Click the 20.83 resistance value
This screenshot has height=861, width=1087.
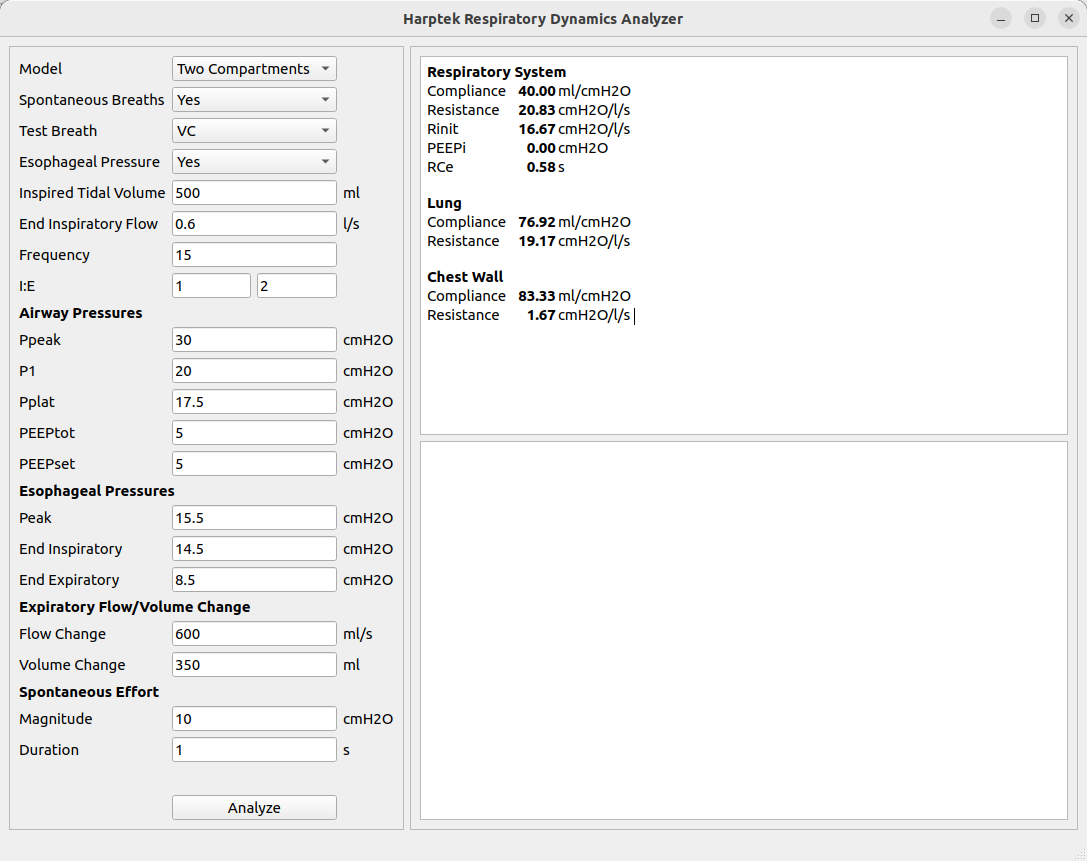click(x=537, y=110)
